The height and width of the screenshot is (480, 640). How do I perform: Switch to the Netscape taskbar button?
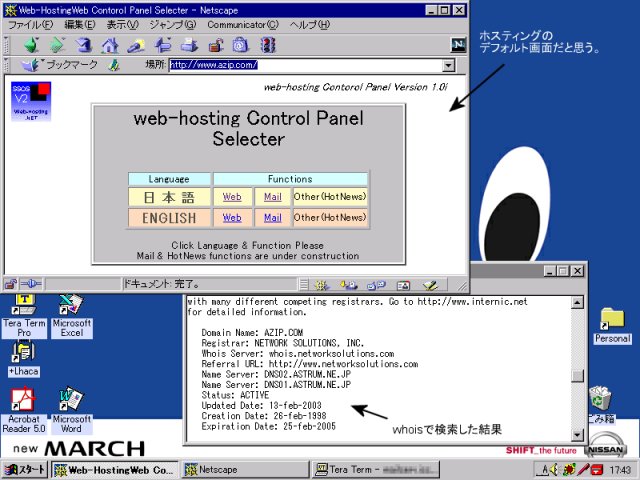tap(245, 470)
